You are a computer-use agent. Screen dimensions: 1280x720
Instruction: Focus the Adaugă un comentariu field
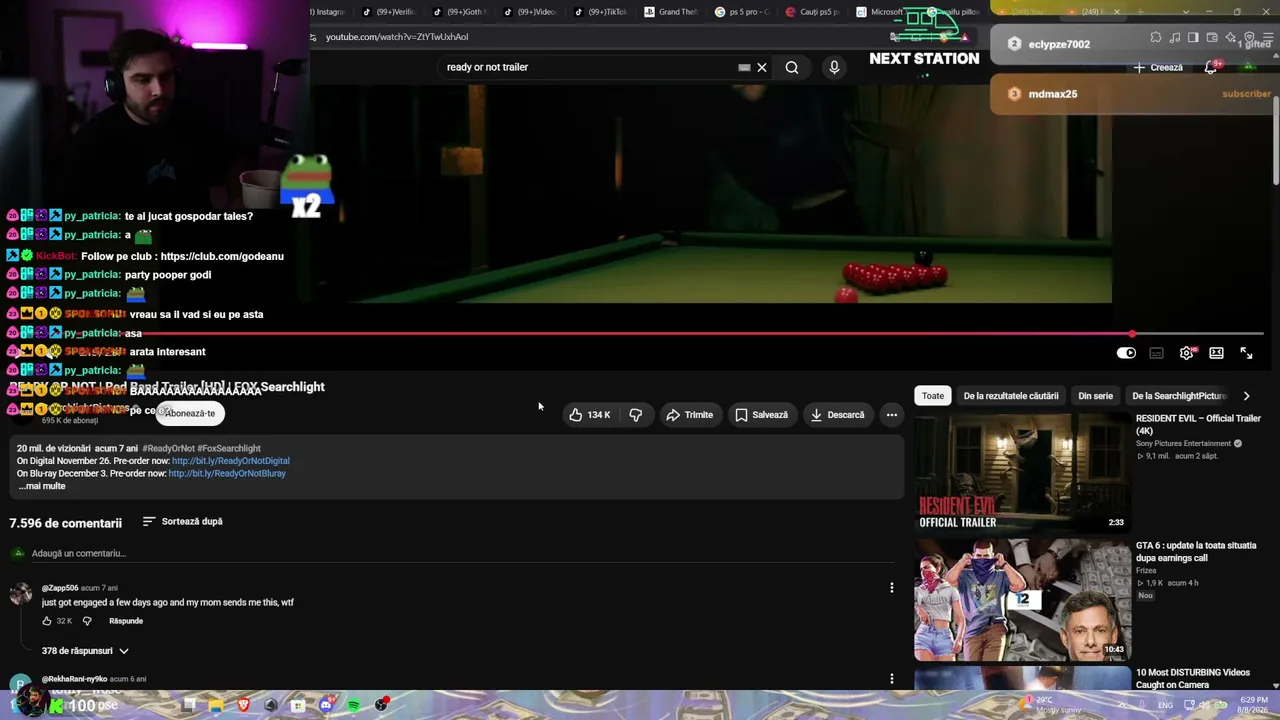460,553
